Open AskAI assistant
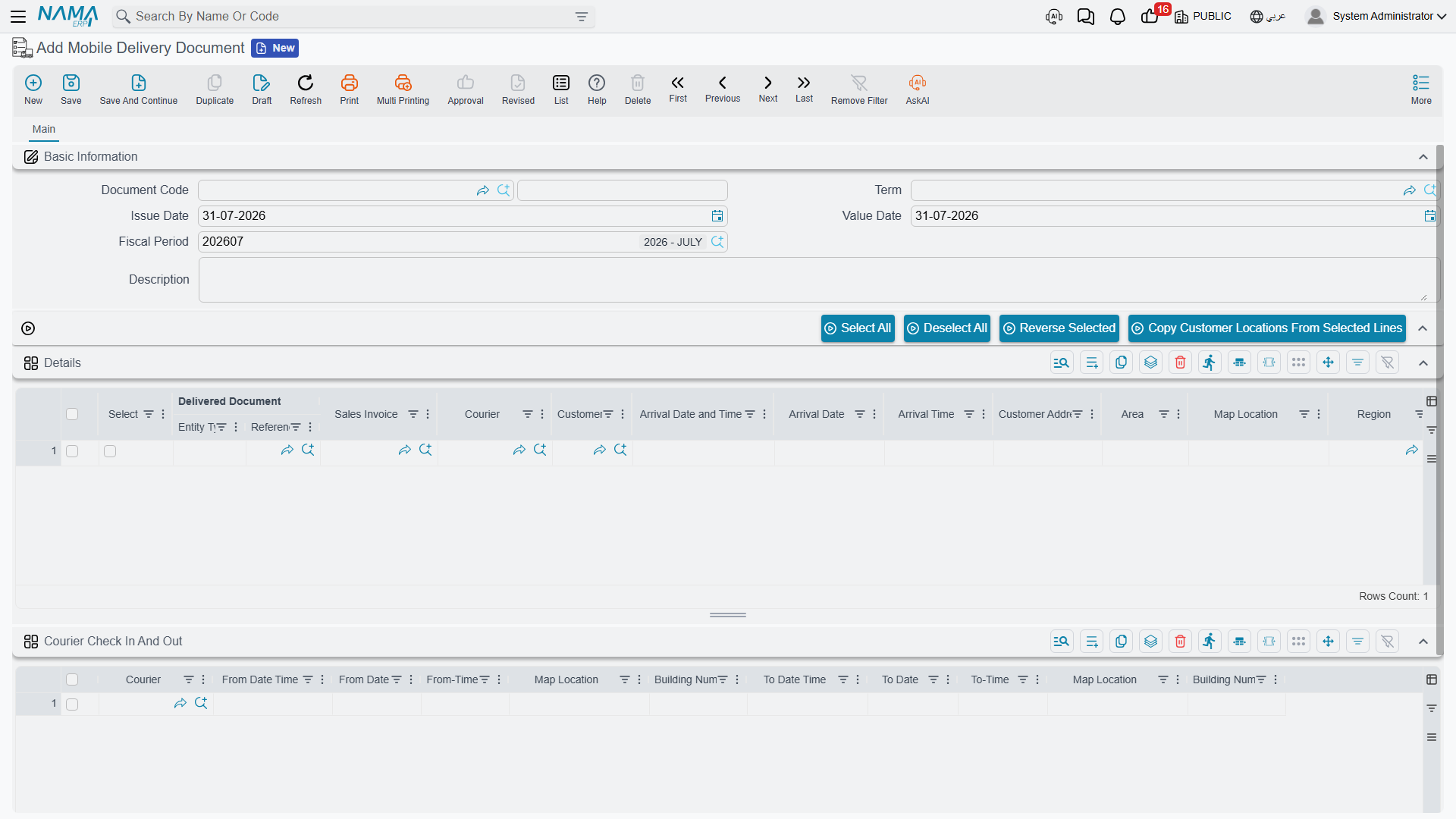The image size is (1456, 819). [918, 89]
